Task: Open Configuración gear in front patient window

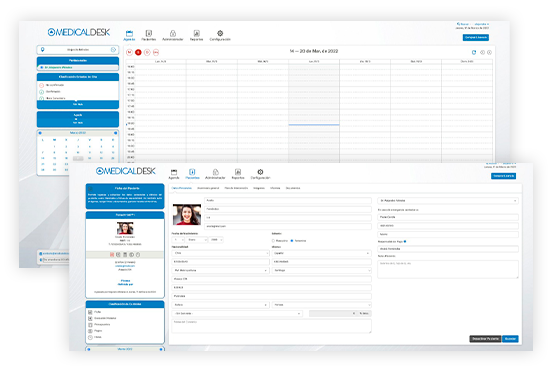Action: [260, 172]
